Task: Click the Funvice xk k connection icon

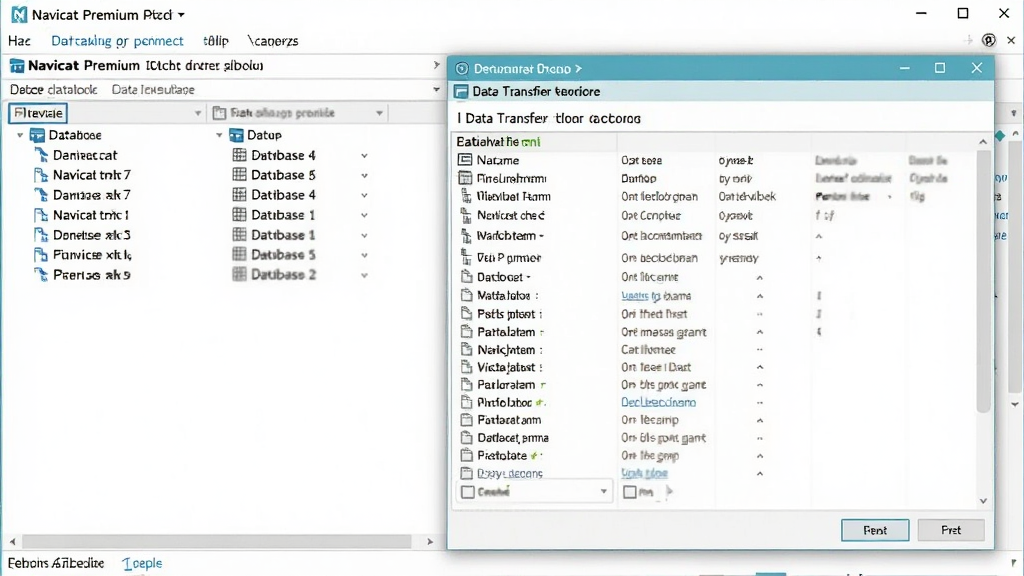Action: click(40, 255)
